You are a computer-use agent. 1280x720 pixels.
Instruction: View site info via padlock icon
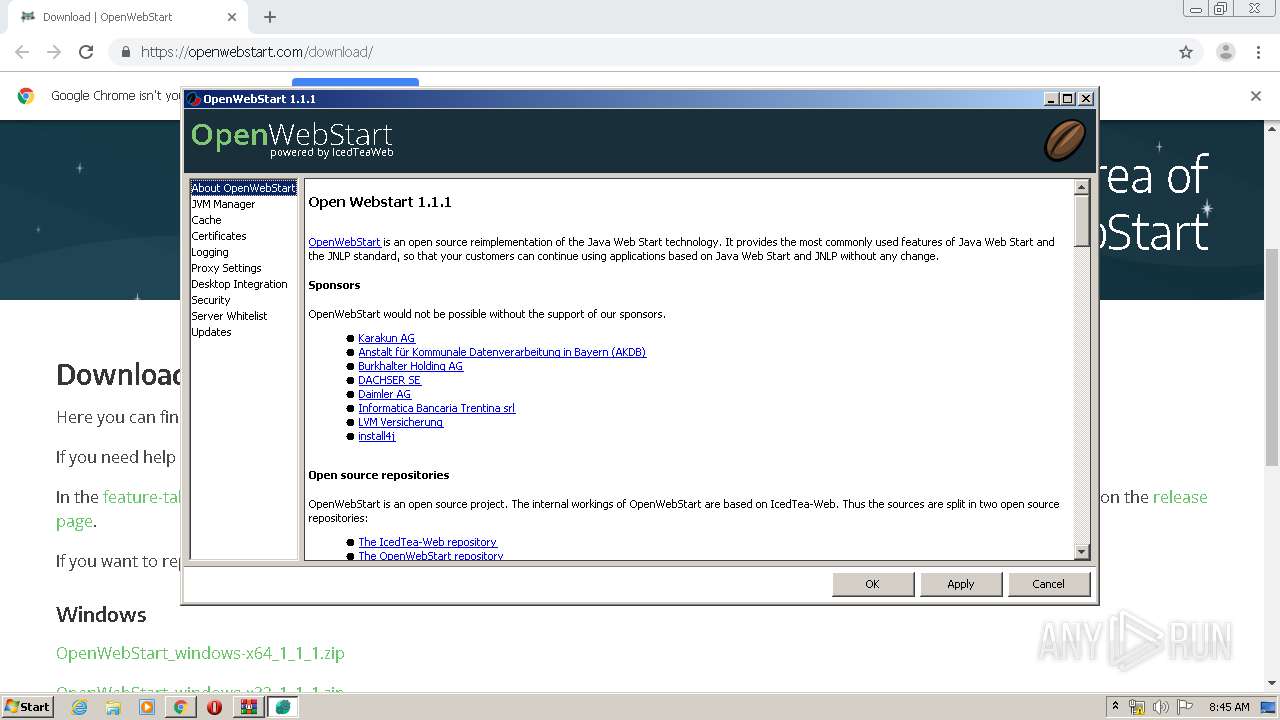125,52
